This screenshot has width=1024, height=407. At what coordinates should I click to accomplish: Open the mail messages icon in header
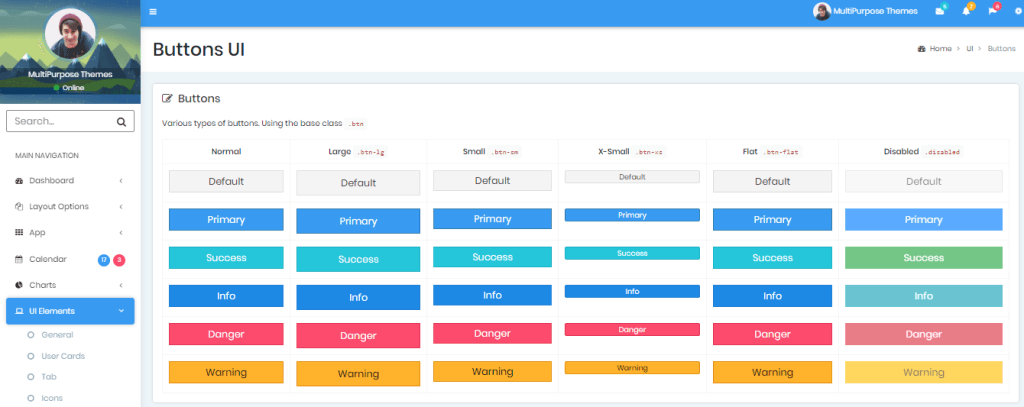click(x=940, y=11)
